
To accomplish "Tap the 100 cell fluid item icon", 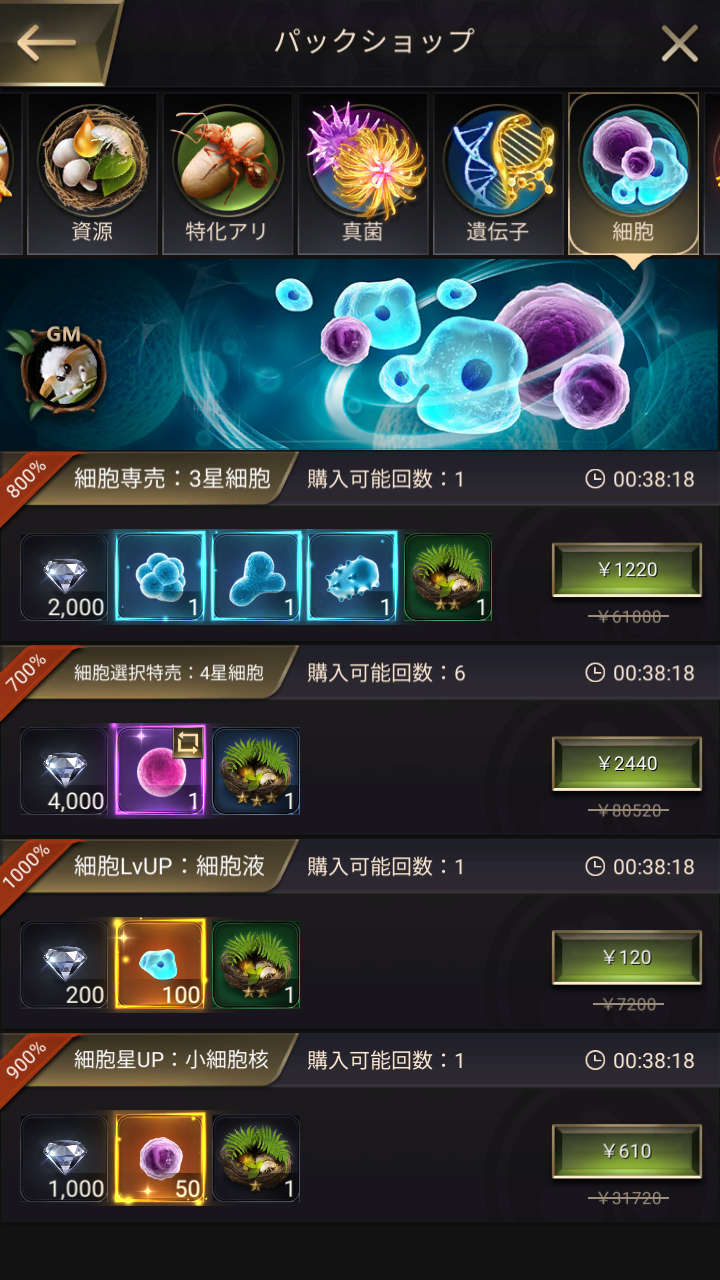I will point(161,965).
